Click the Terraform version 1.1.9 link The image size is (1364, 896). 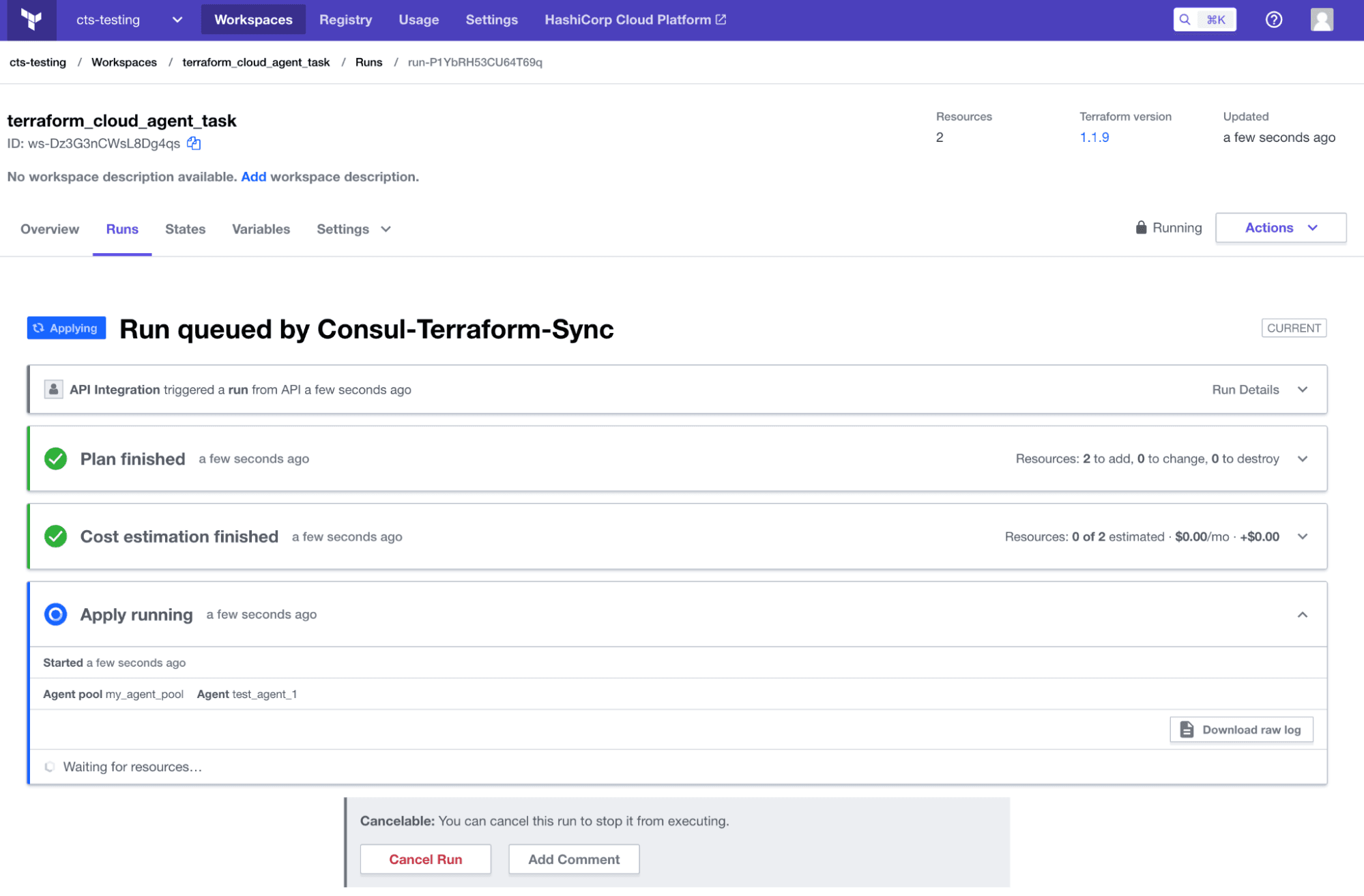pos(1094,138)
